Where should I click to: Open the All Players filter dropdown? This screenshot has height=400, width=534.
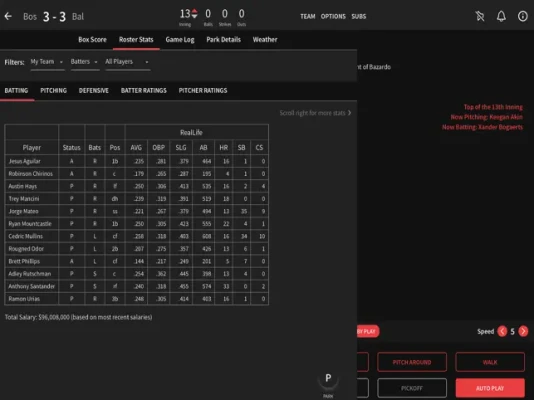point(127,62)
